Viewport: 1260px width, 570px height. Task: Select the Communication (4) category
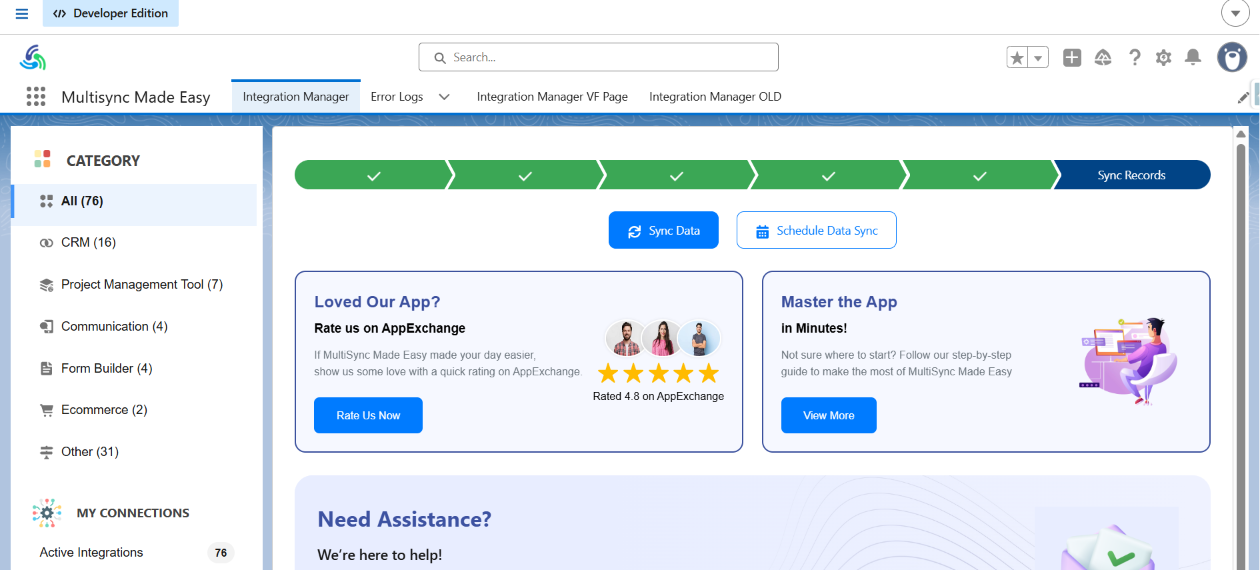[x=134, y=327]
